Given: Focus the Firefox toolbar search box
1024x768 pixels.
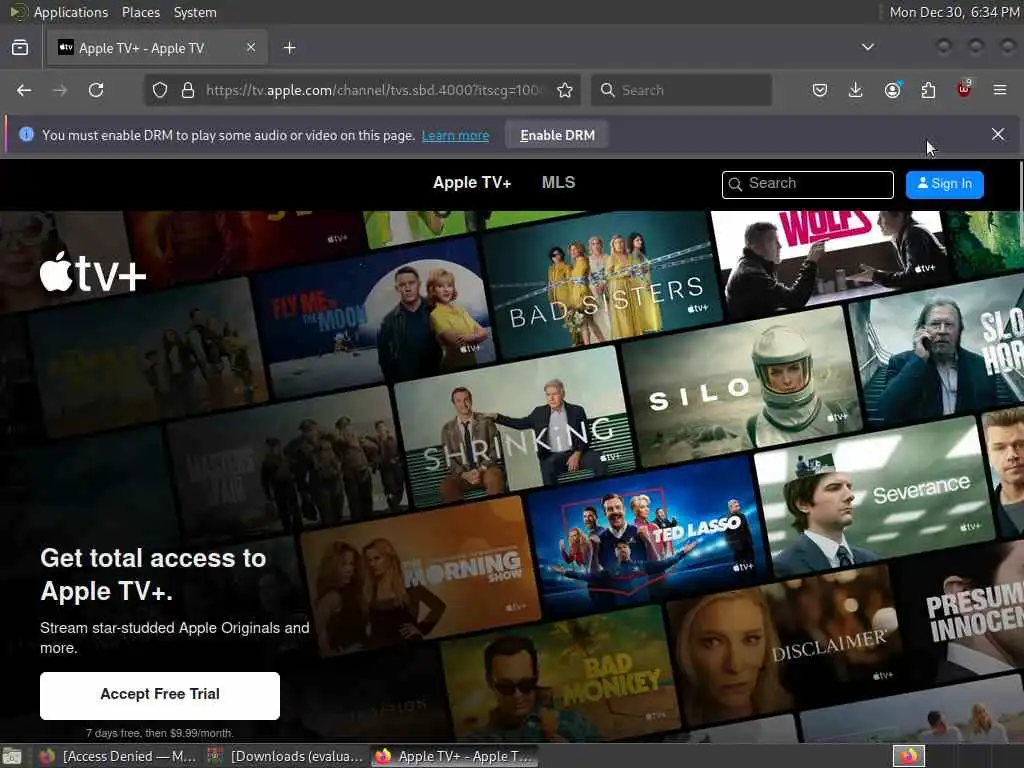Looking at the screenshot, I should [x=681, y=90].
